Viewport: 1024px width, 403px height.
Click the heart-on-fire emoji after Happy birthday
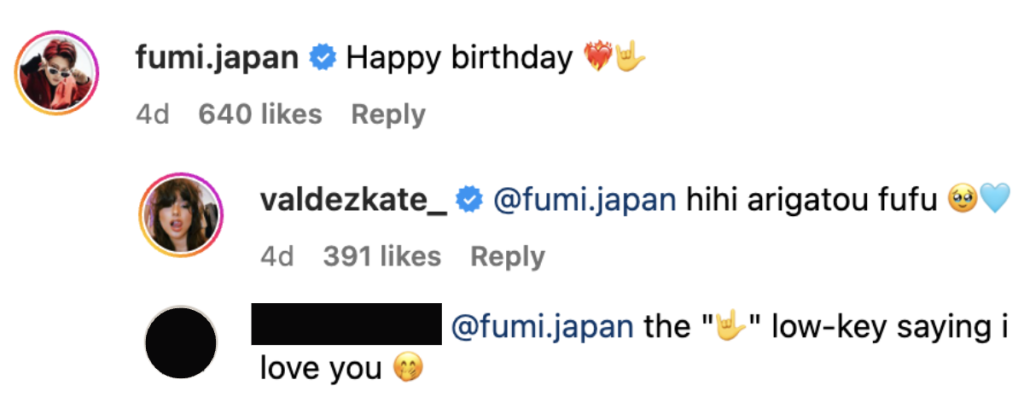(x=596, y=58)
